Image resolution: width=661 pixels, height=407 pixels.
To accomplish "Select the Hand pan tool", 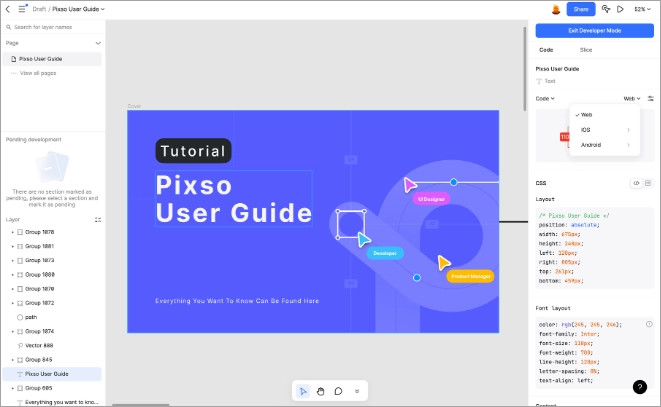I will (x=321, y=391).
